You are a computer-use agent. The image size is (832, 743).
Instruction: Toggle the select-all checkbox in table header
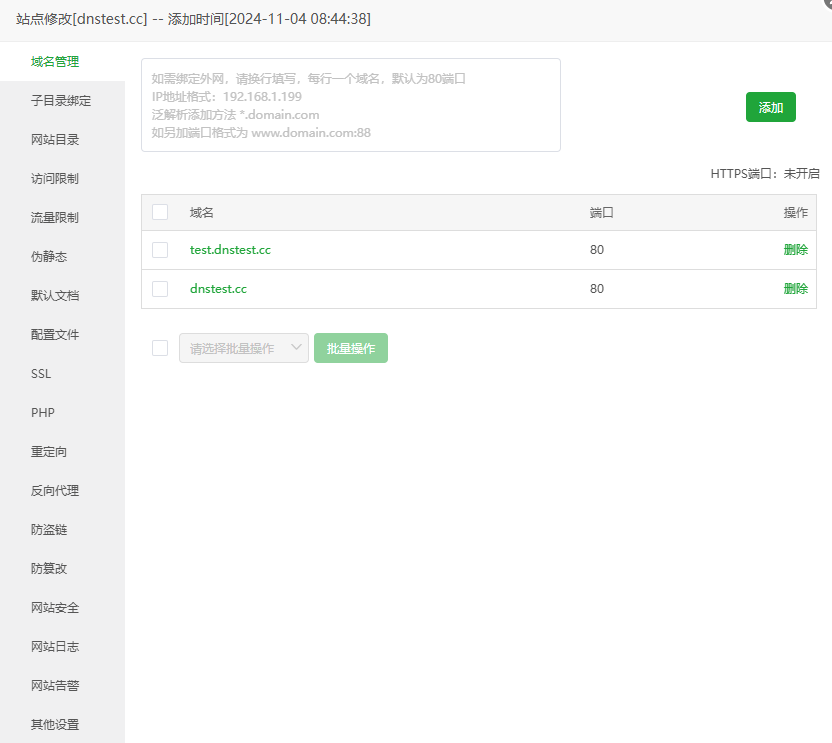pos(160,212)
